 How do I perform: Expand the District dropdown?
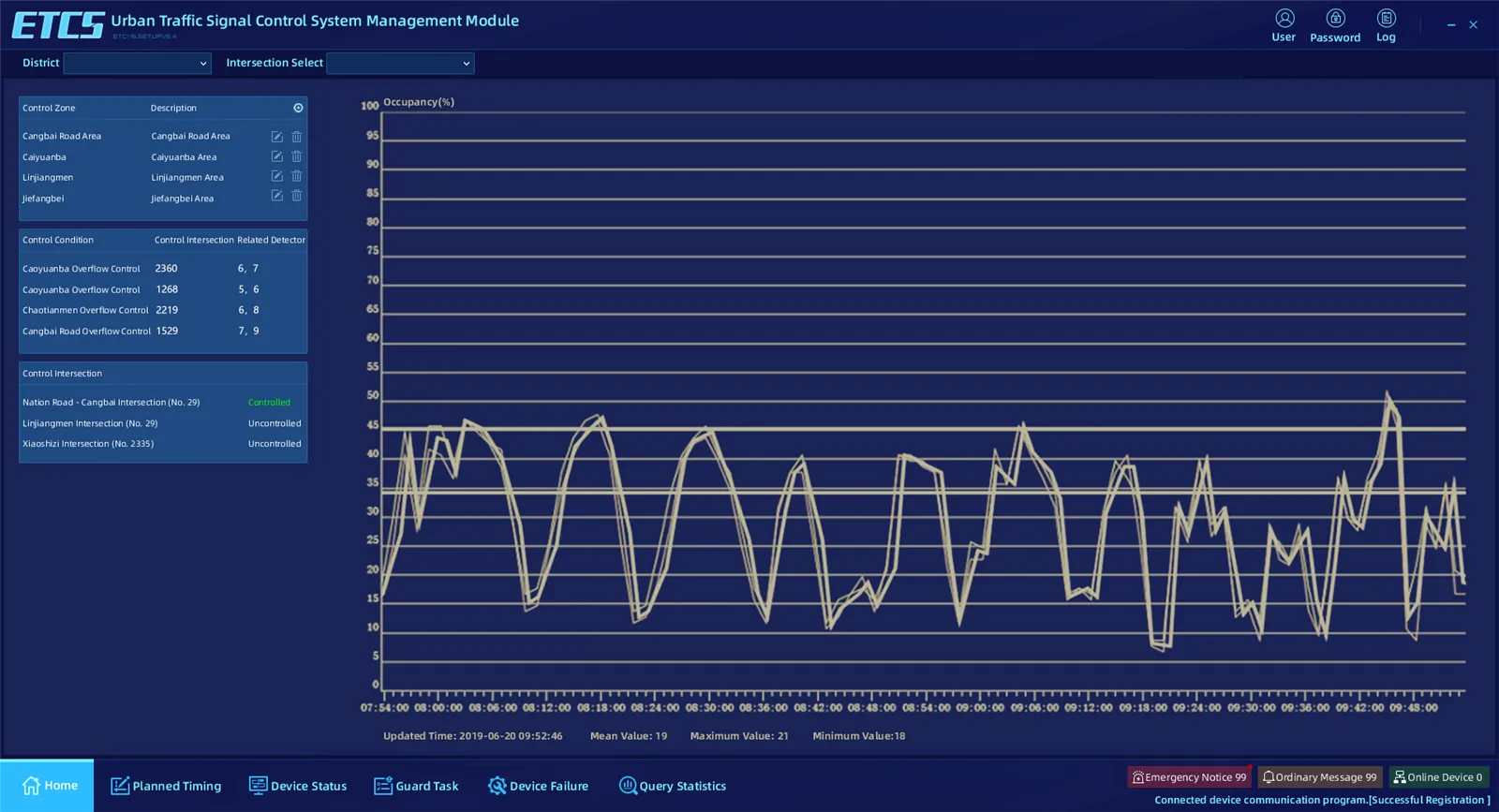(x=137, y=63)
